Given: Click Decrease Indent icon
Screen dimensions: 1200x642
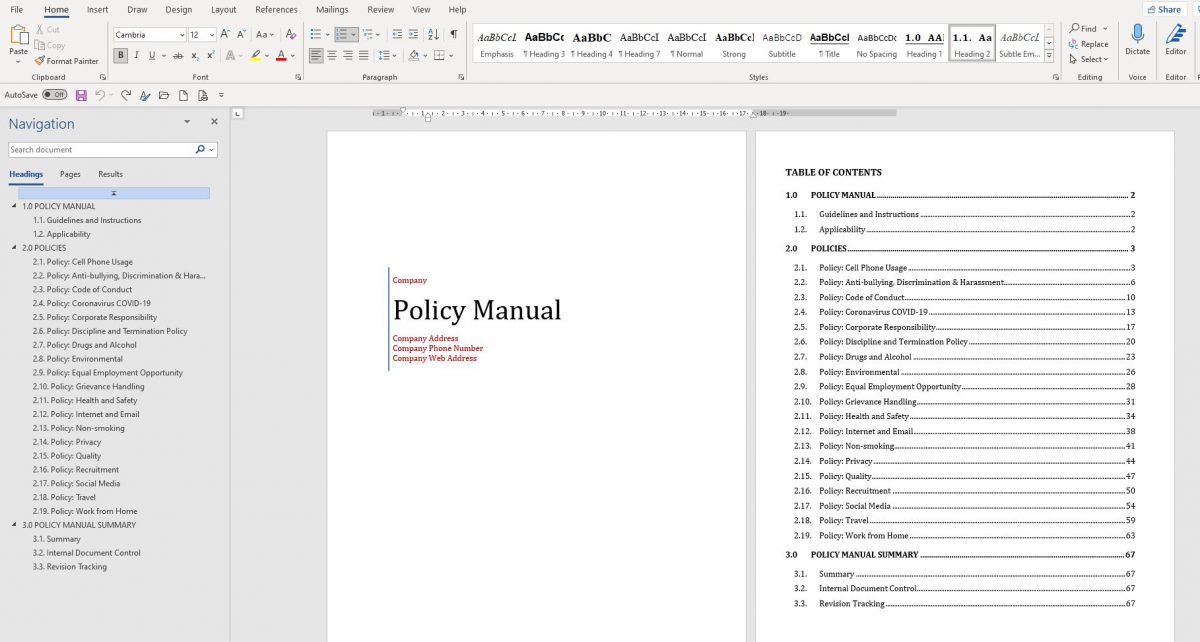Looking at the screenshot, I should (397, 35).
